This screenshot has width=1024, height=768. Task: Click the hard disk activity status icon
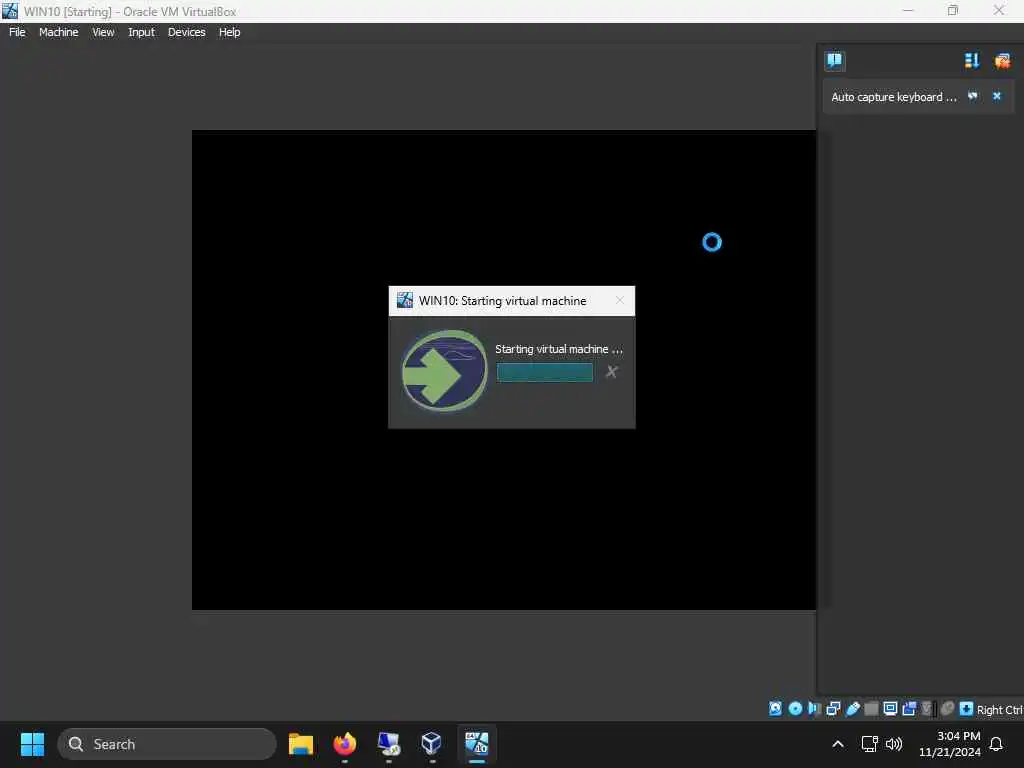[775, 709]
